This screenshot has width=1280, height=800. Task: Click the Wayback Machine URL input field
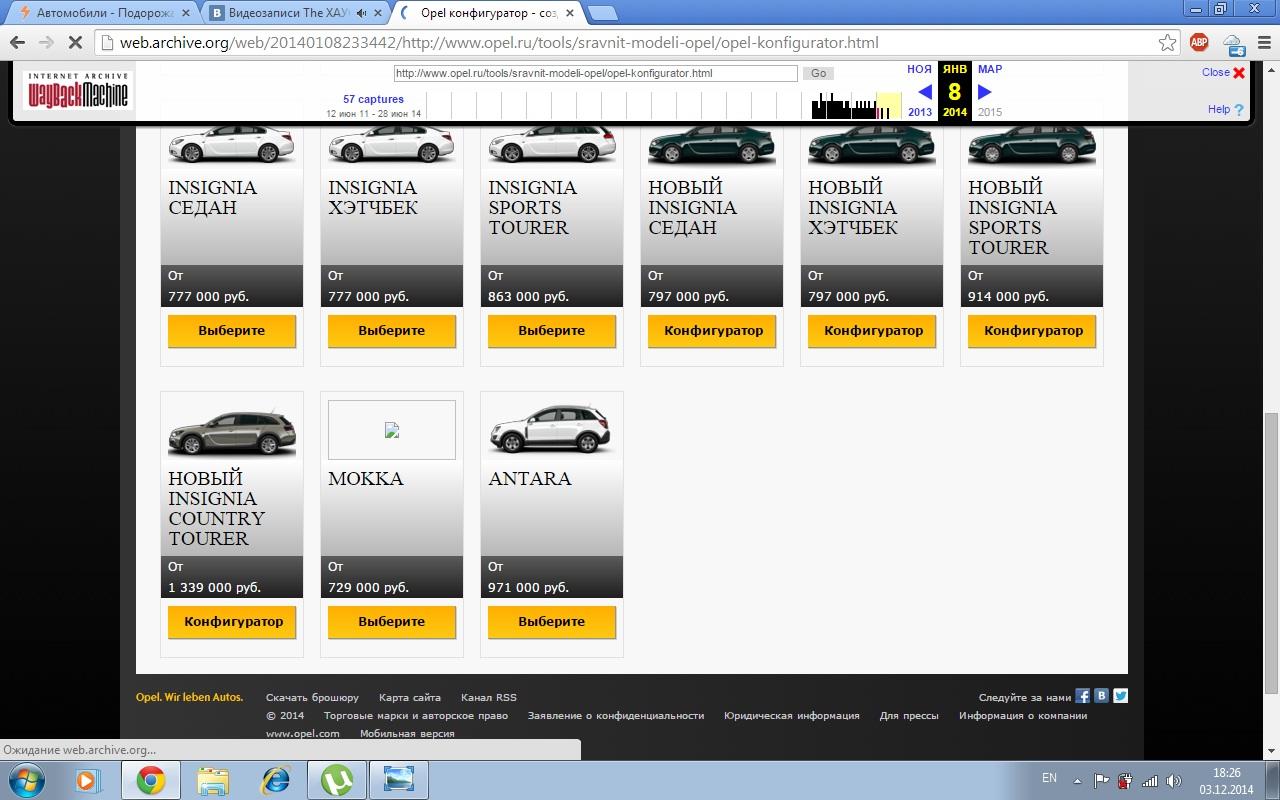click(595, 73)
